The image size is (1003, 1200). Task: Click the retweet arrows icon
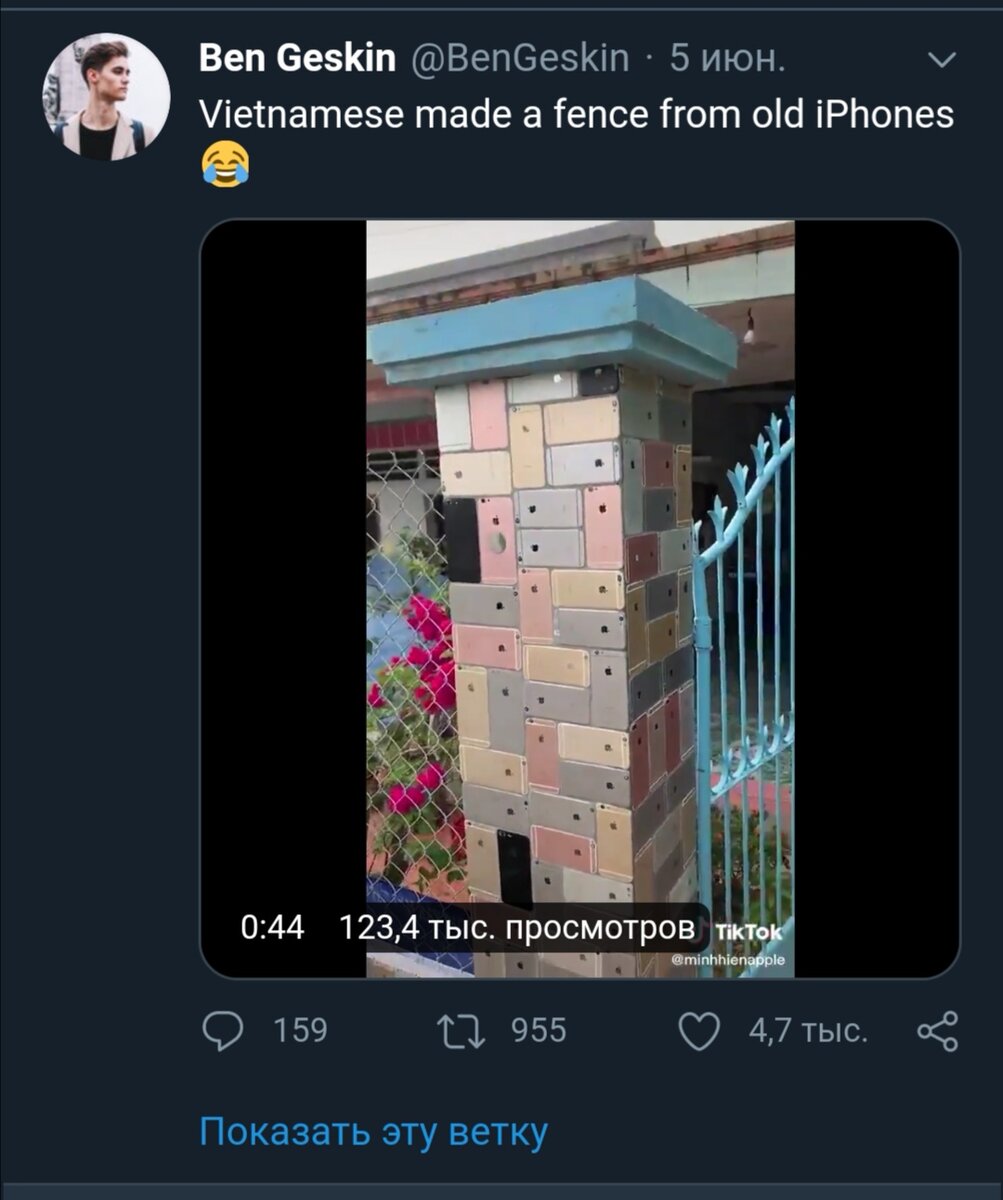[462, 1031]
